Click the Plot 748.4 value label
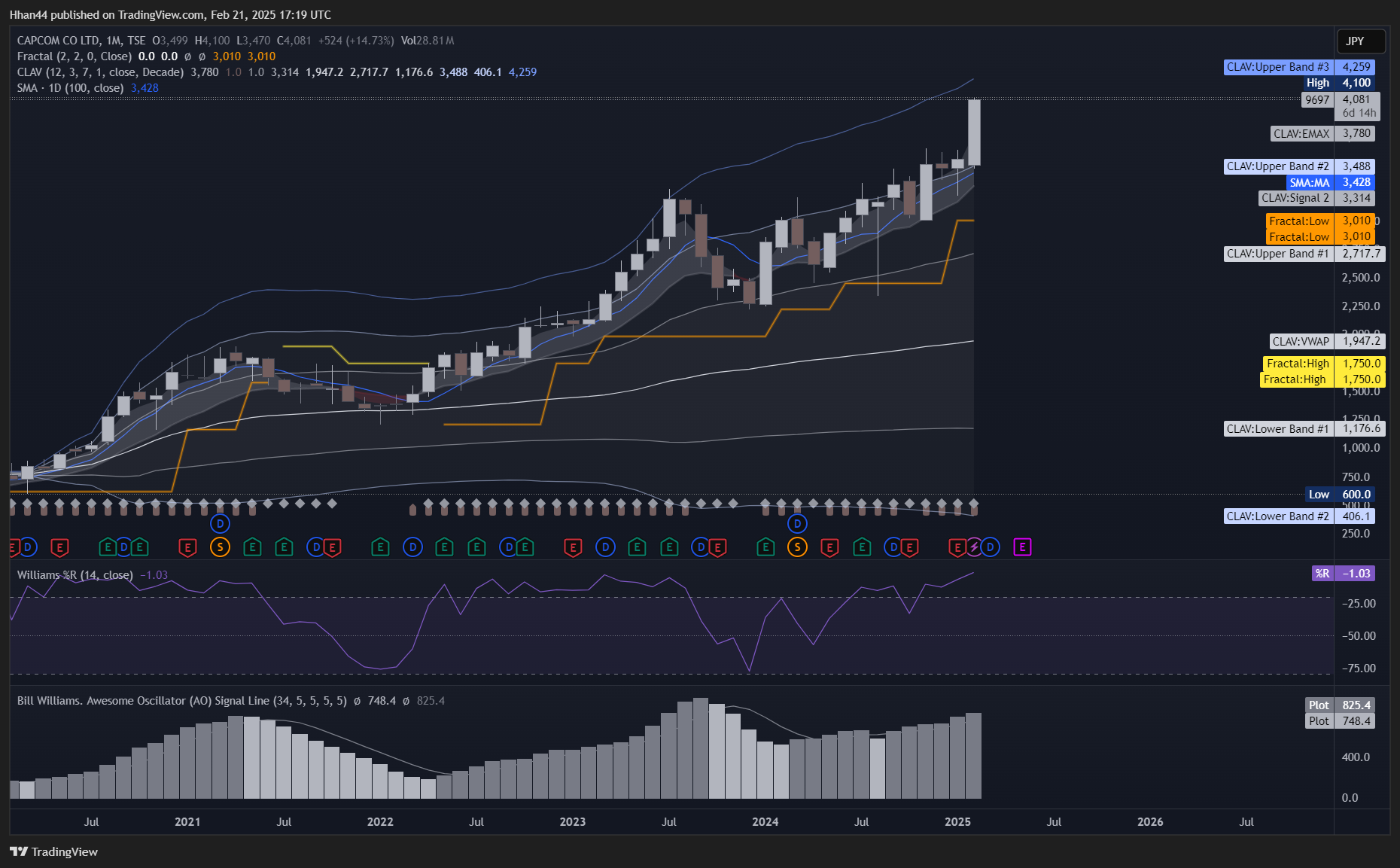This screenshot has width=1400, height=868. tap(1341, 721)
